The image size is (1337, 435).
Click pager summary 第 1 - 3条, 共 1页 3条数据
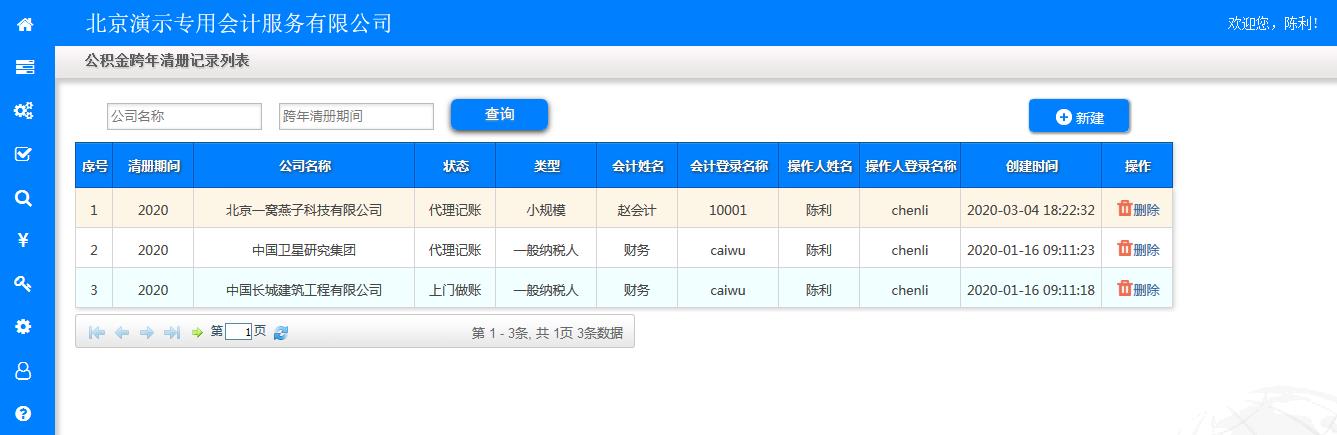547,333
